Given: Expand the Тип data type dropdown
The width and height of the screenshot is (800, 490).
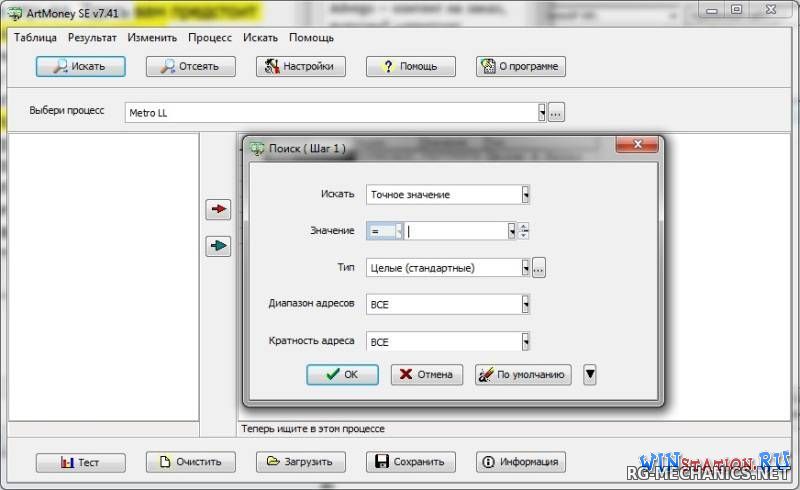Looking at the screenshot, I should click(x=525, y=268).
